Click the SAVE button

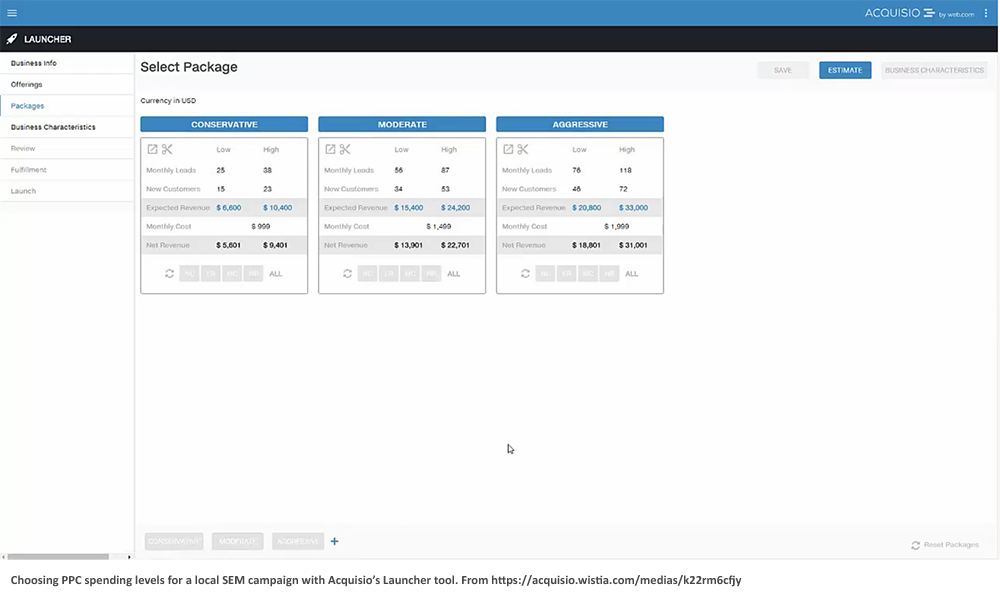783,70
